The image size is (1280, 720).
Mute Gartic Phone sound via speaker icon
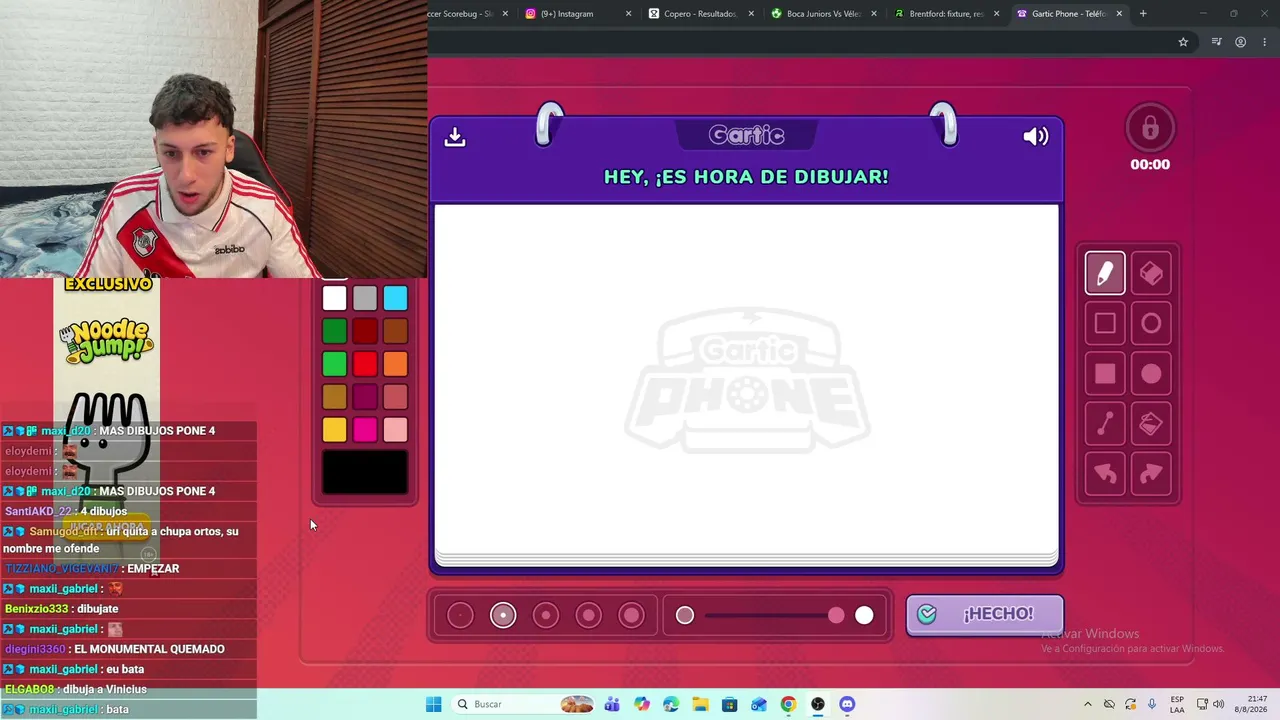point(1036,136)
